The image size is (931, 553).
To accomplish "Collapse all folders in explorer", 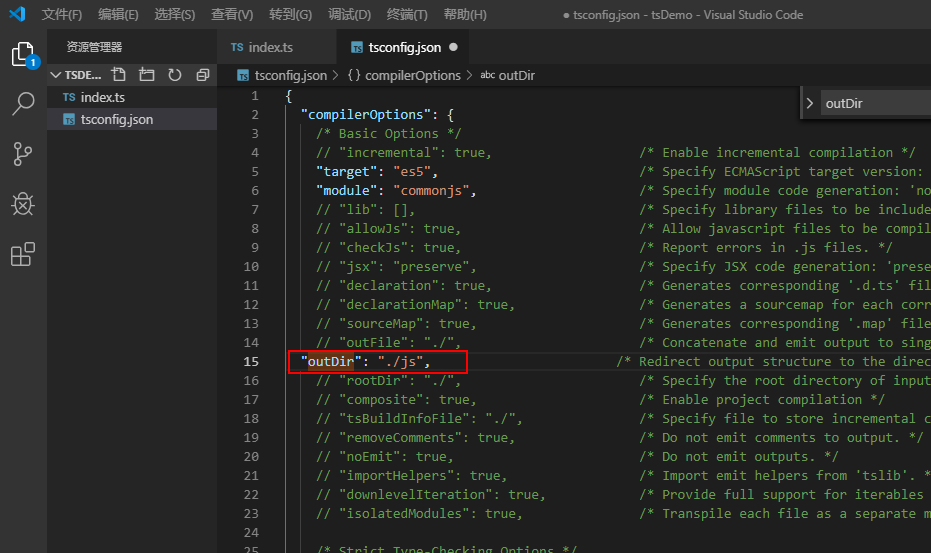I will pos(202,75).
